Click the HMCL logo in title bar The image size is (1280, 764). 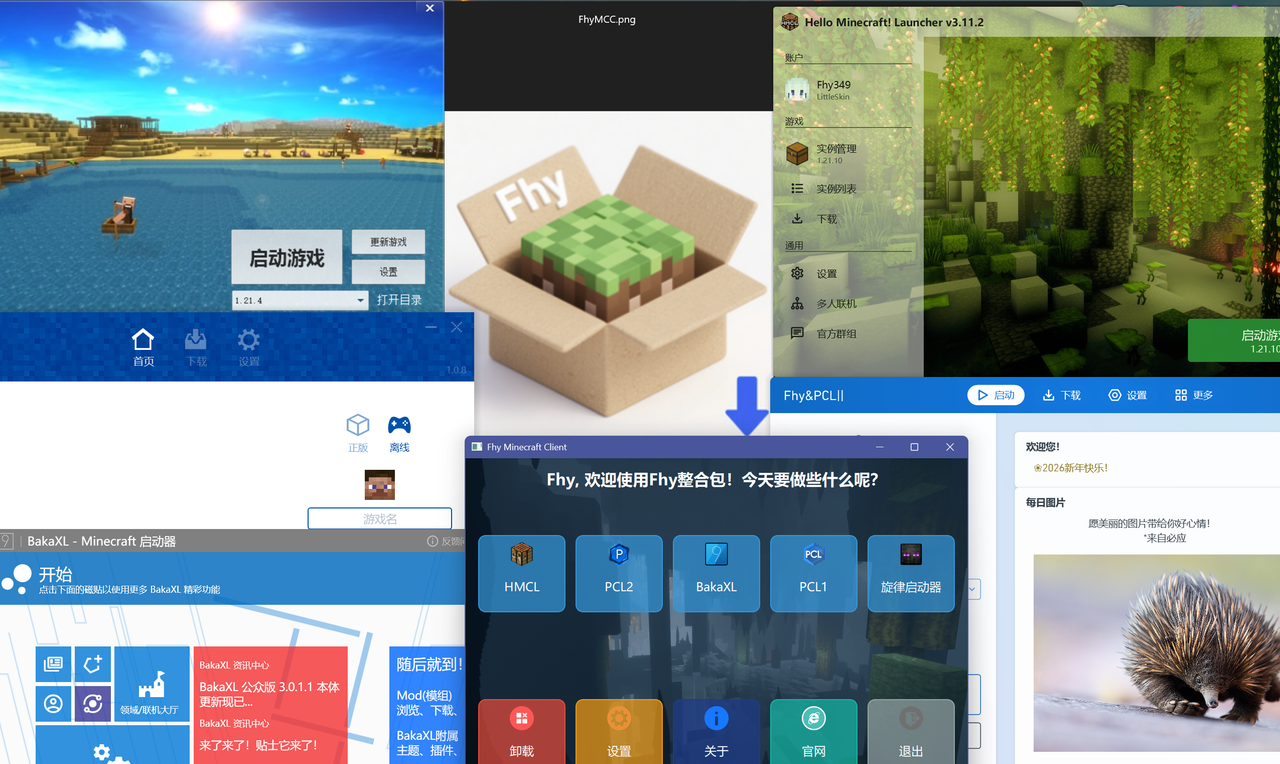[x=790, y=22]
